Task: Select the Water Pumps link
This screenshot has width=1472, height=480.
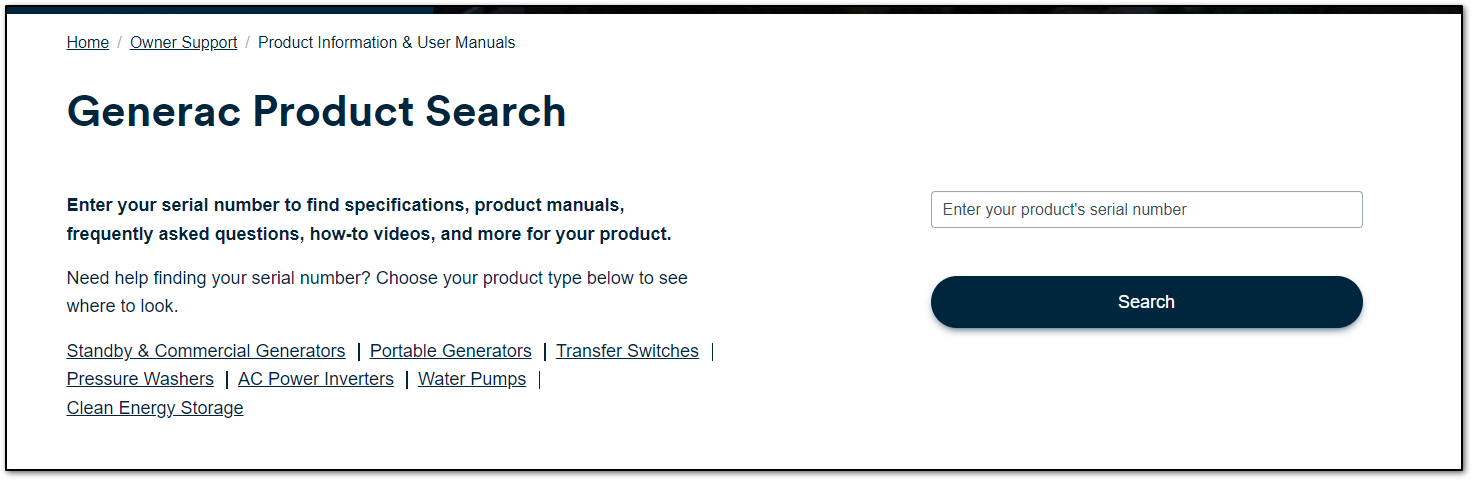Action: 472,379
